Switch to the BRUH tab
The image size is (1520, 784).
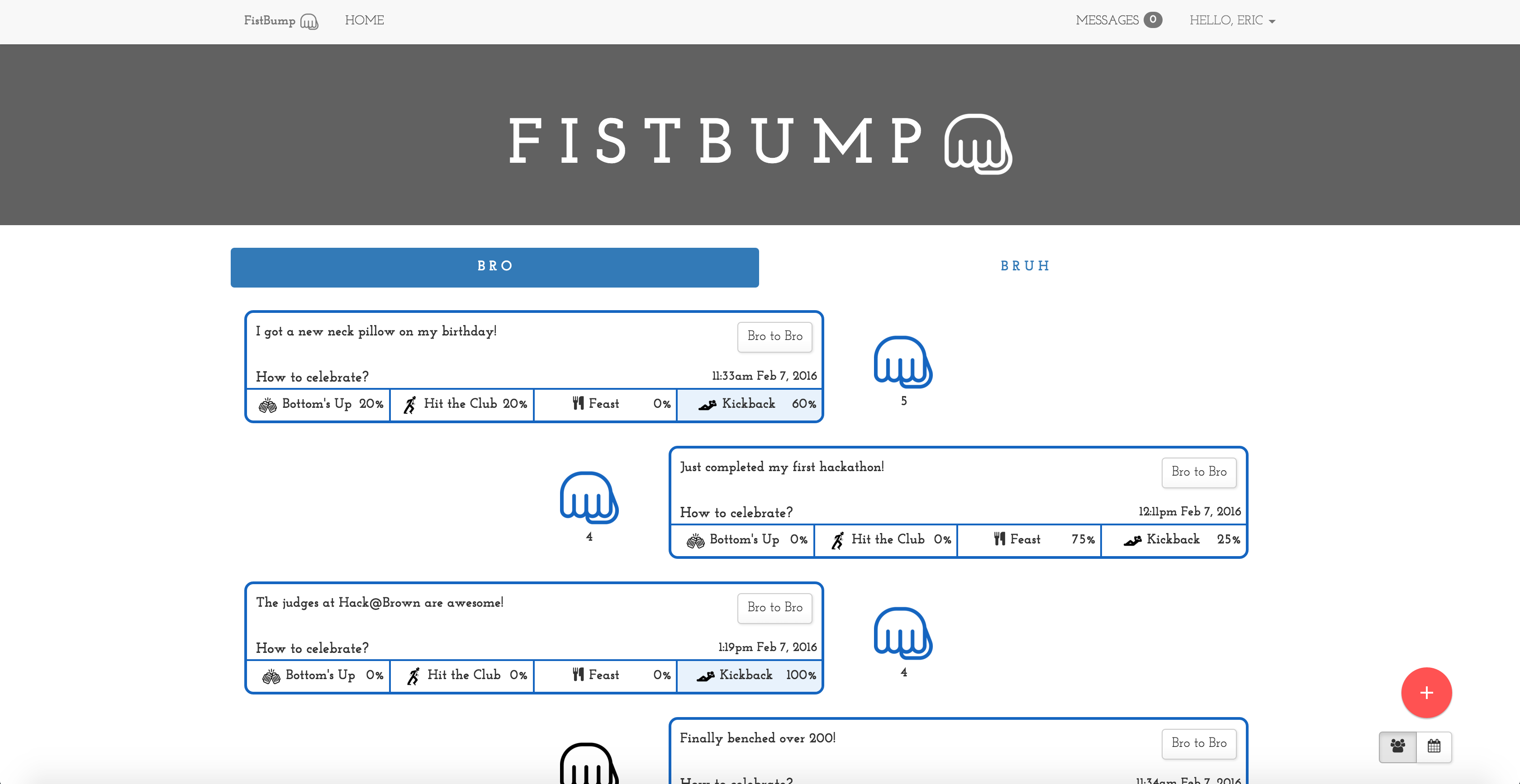(x=1025, y=267)
